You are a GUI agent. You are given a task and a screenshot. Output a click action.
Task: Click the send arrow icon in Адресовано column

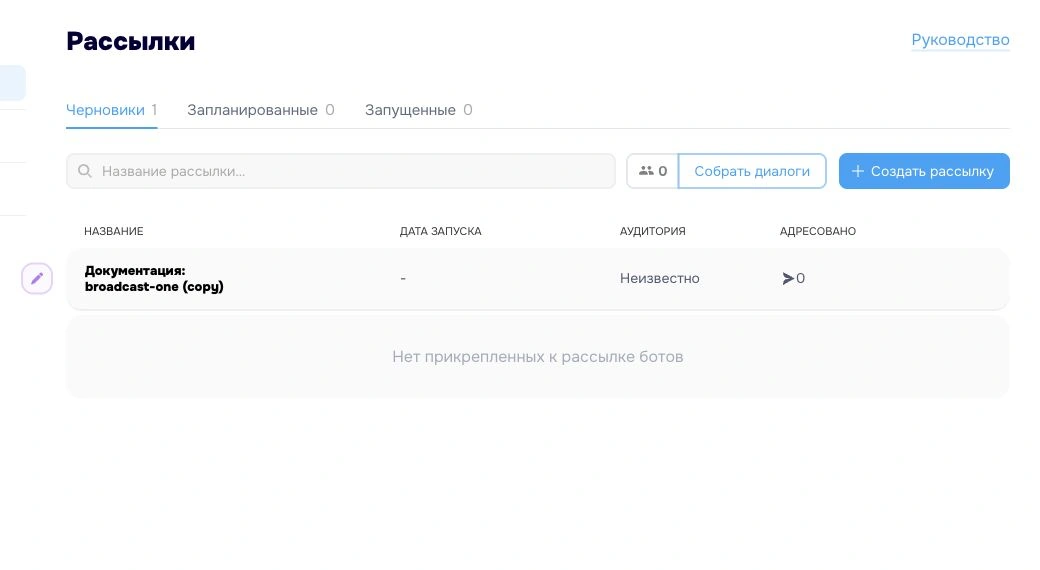coord(788,278)
